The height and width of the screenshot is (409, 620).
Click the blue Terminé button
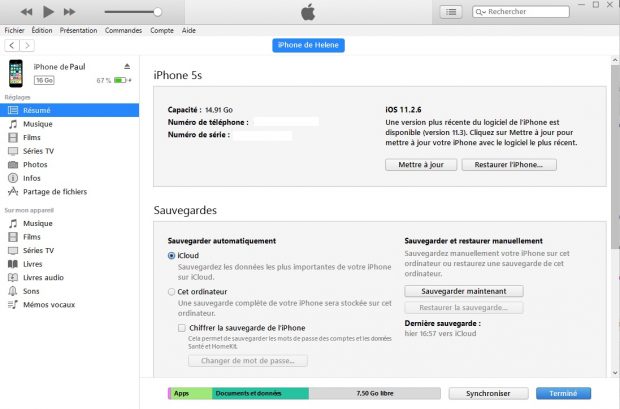[x=563, y=394]
